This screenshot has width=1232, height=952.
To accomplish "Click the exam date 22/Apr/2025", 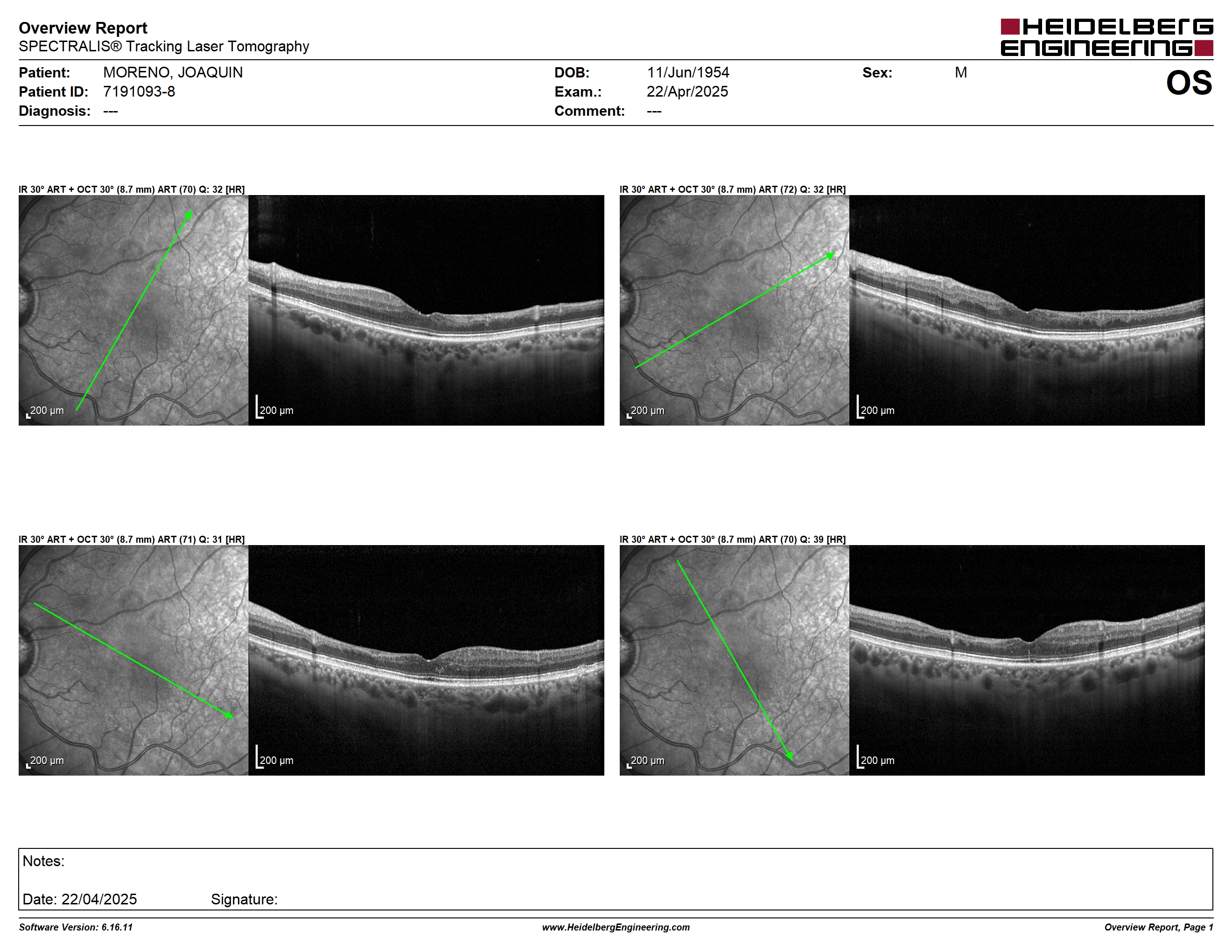I will 687,91.
